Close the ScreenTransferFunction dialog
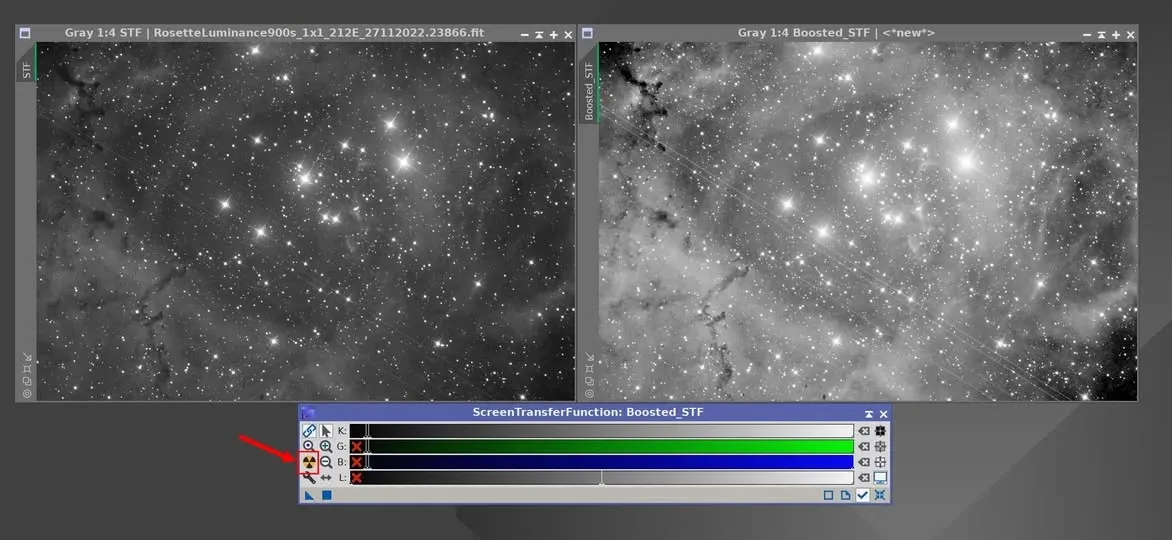The image size is (1172, 540). [883, 414]
